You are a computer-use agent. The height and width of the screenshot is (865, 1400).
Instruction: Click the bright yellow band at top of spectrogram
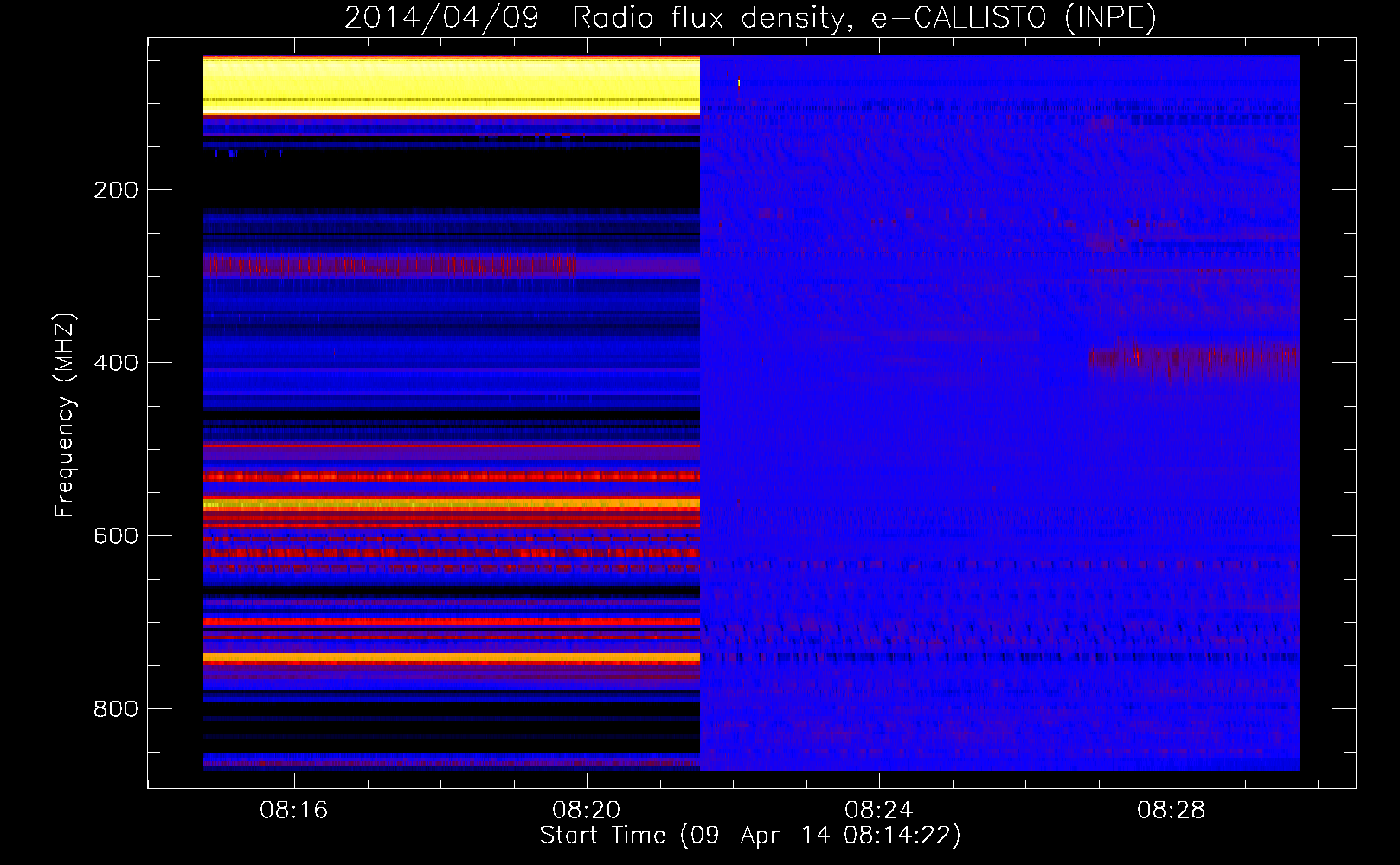pyautogui.click(x=452, y=85)
